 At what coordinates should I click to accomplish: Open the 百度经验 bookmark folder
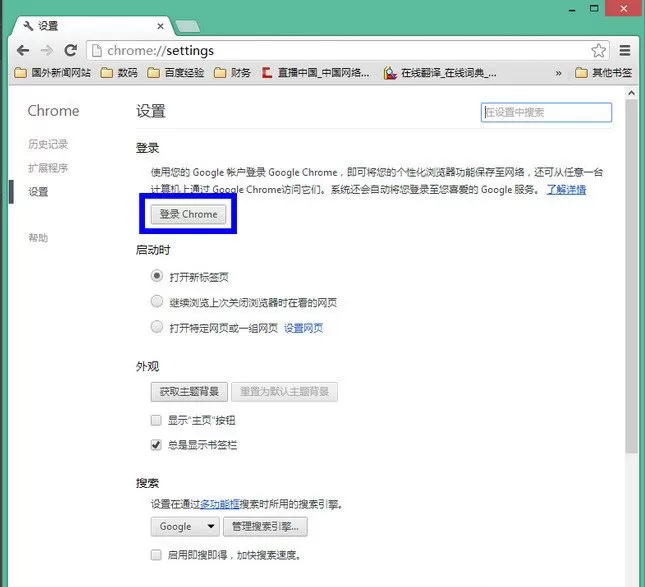point(176,73)
